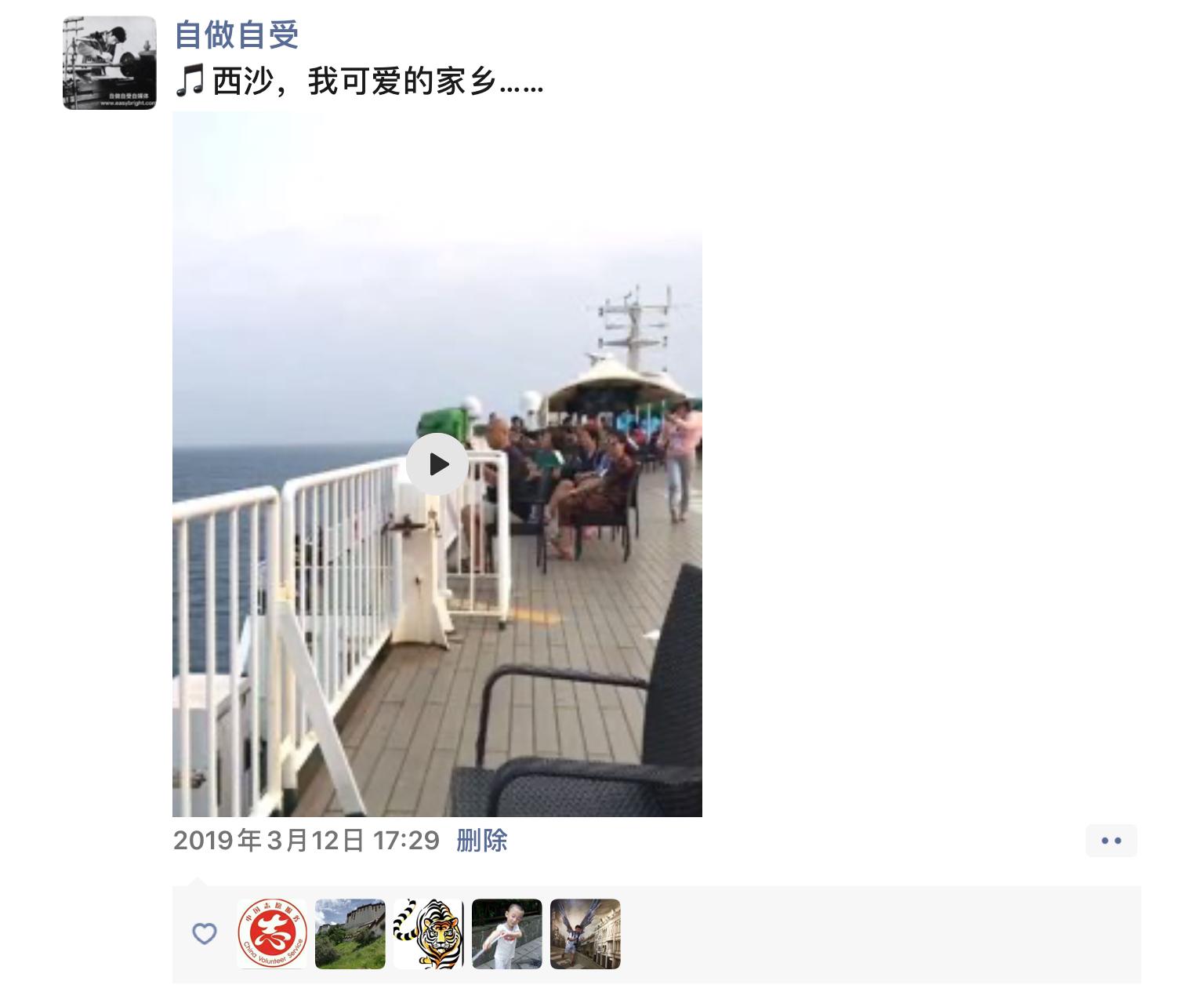Play the ship deck video
This screenshot has width=1204, height=992.
click(x=437, y=464)
